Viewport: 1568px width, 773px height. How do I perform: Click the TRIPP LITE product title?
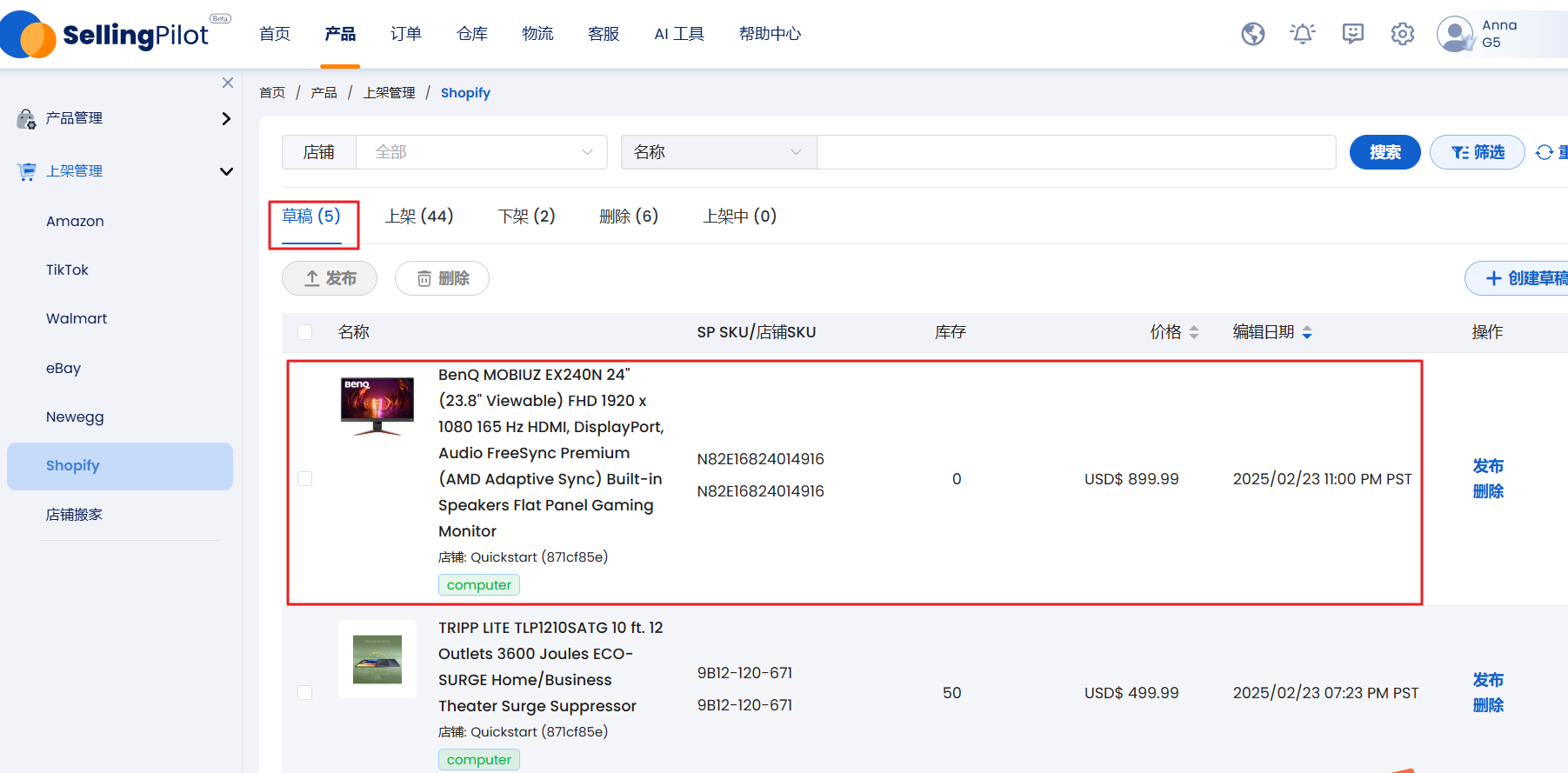tap(550, 667)
